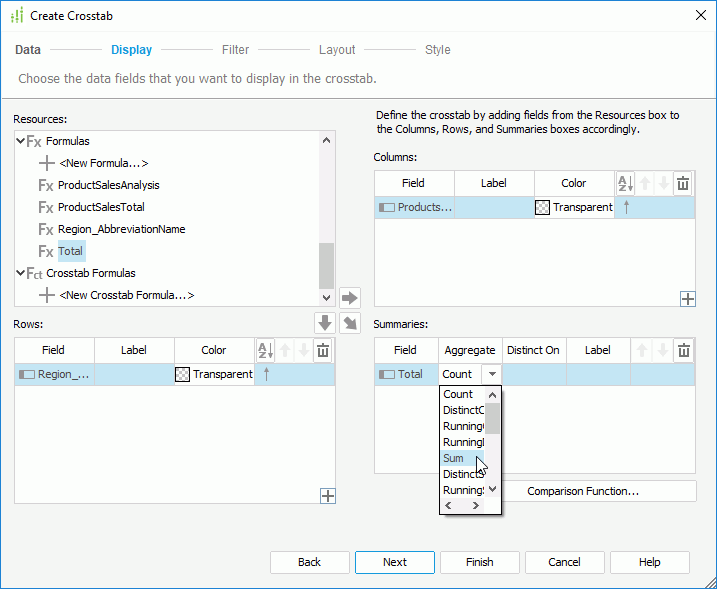Add new column with plus icon

[688, 299]
